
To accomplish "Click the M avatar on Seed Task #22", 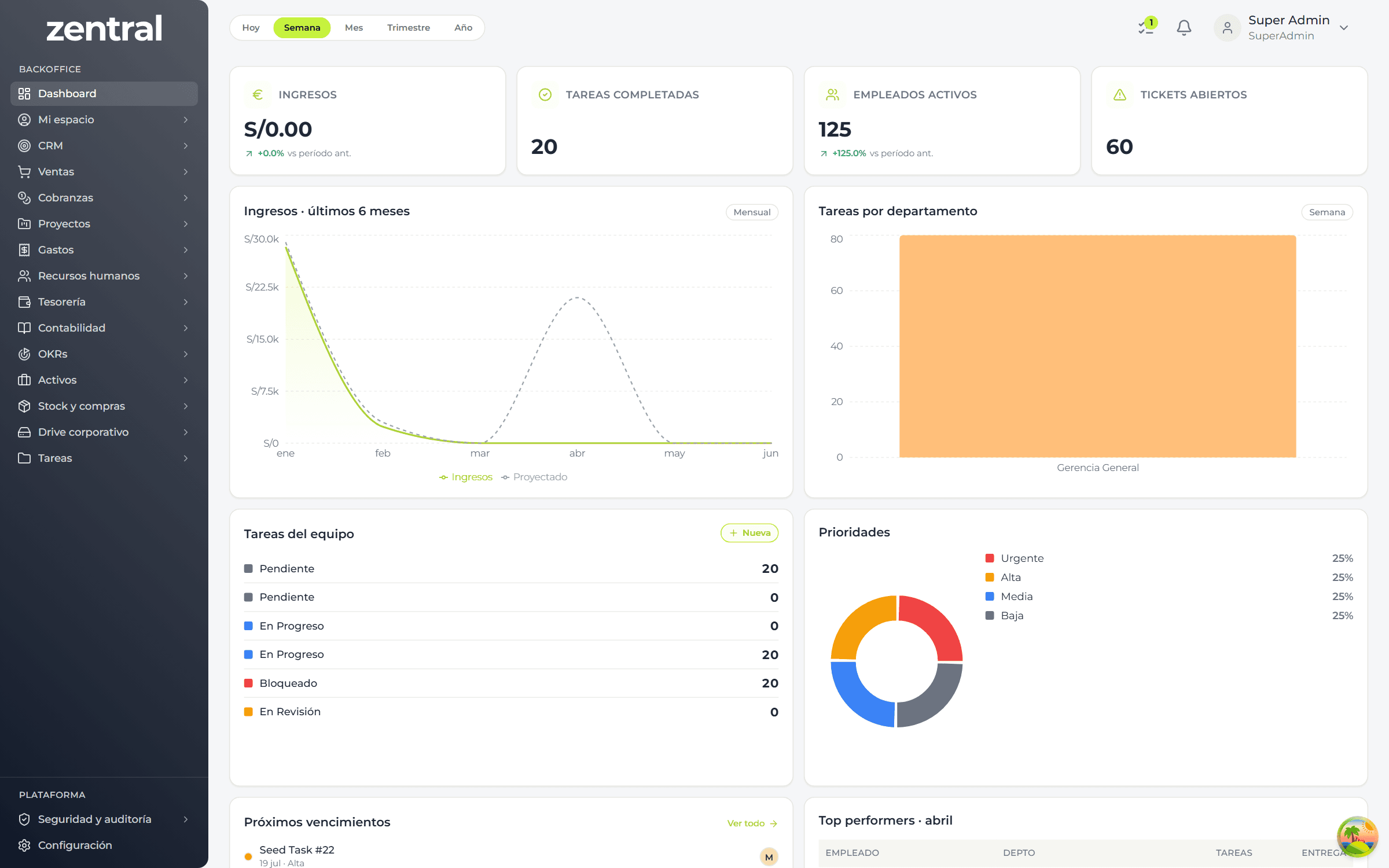I will 769,857.
